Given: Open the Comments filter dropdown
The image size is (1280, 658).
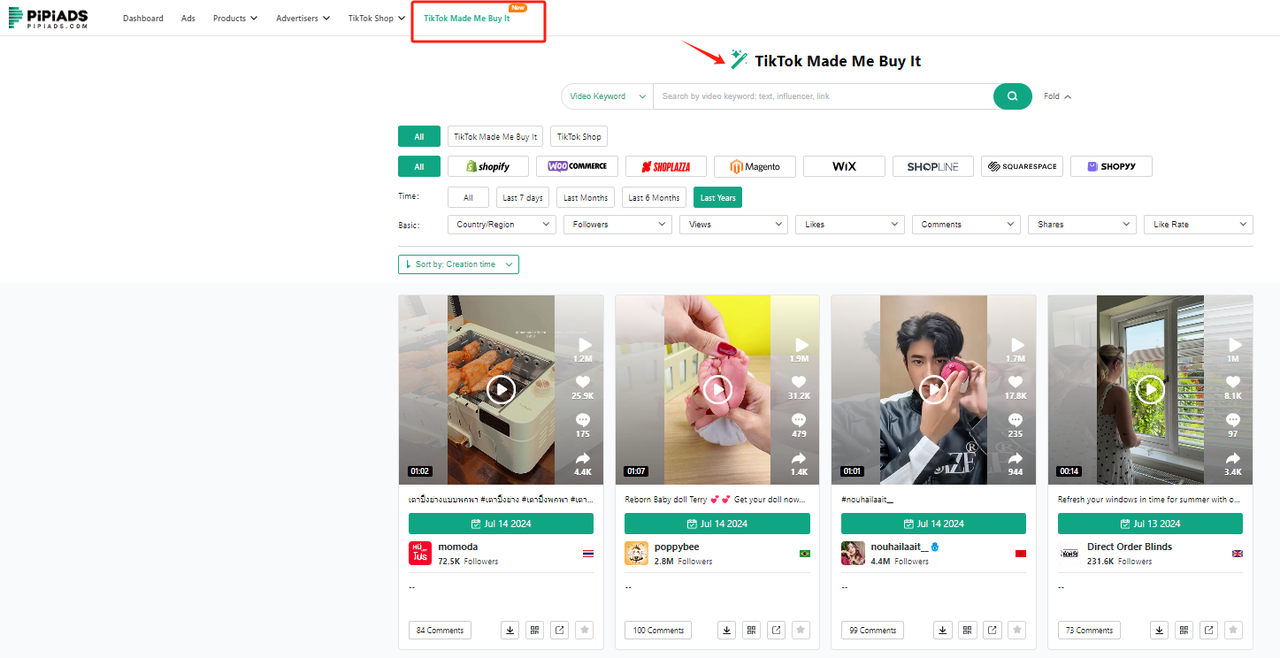Looking at the screenshot, I should (966, 225).
